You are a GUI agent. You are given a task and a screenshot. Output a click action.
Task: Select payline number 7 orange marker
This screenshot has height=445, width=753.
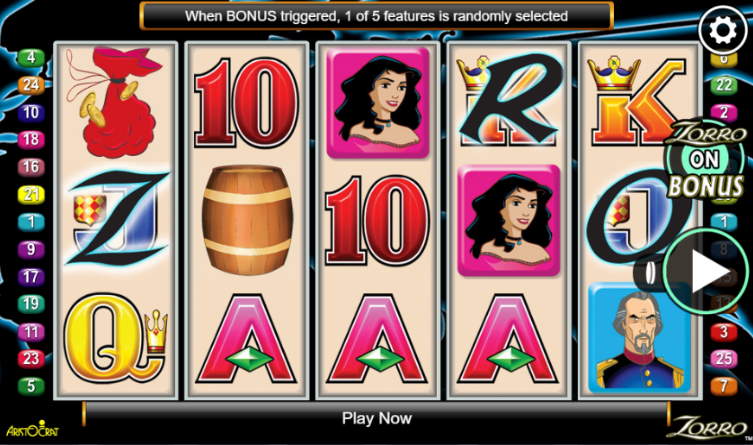pos(724,385)
